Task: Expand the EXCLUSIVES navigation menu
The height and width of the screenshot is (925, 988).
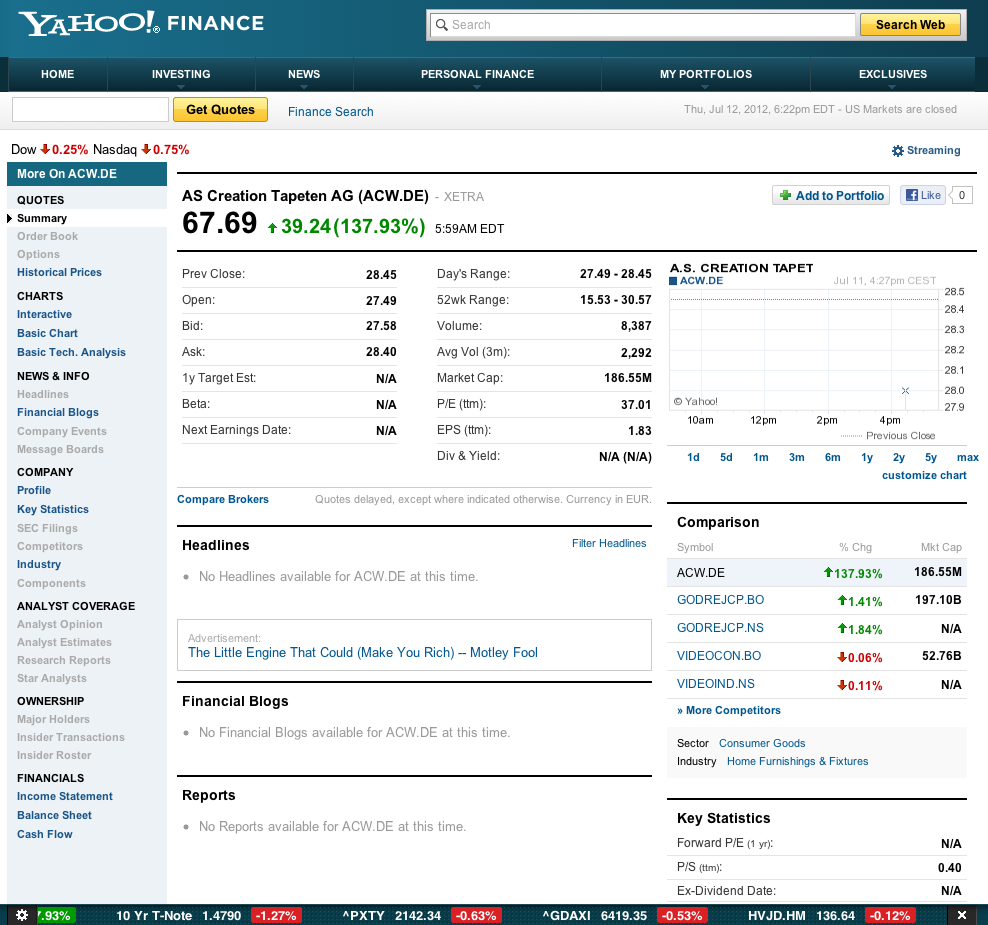Action: pyautogui.click(x=893, y=74)
